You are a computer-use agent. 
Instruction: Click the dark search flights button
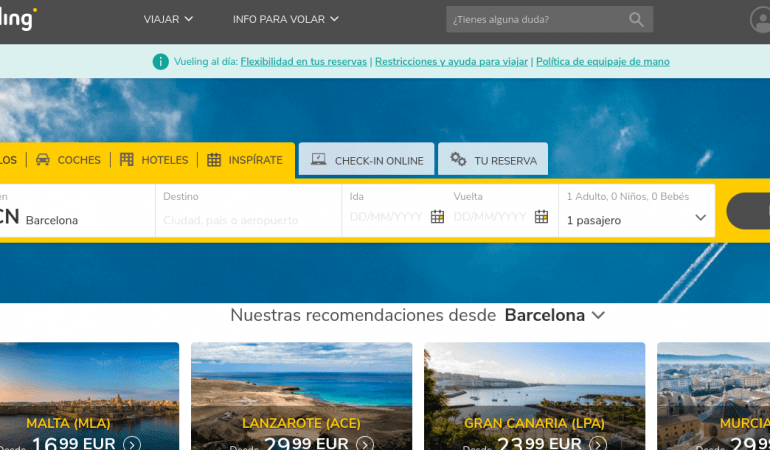tap(748, 211)
